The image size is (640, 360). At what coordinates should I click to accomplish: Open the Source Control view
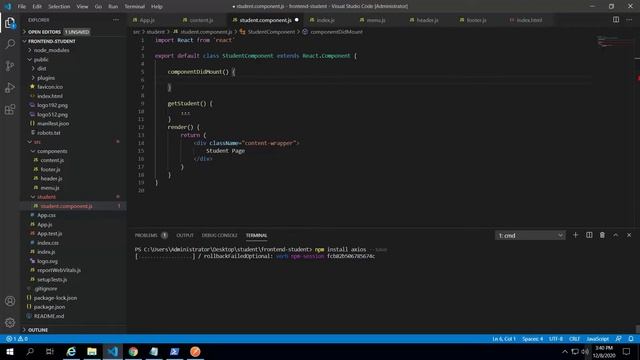pos(10,66)
